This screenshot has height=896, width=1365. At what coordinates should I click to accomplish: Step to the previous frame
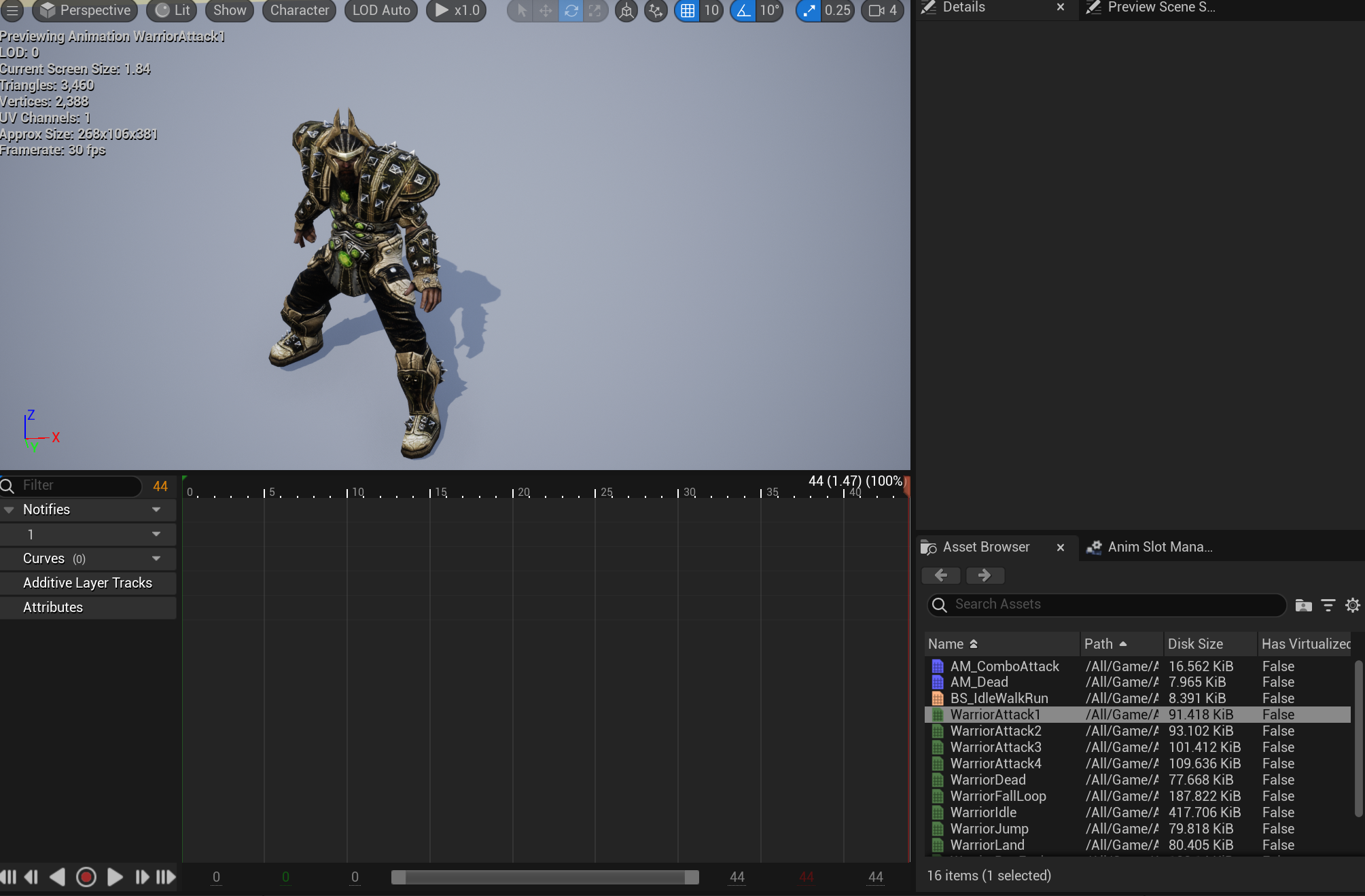tap(31, 877)
